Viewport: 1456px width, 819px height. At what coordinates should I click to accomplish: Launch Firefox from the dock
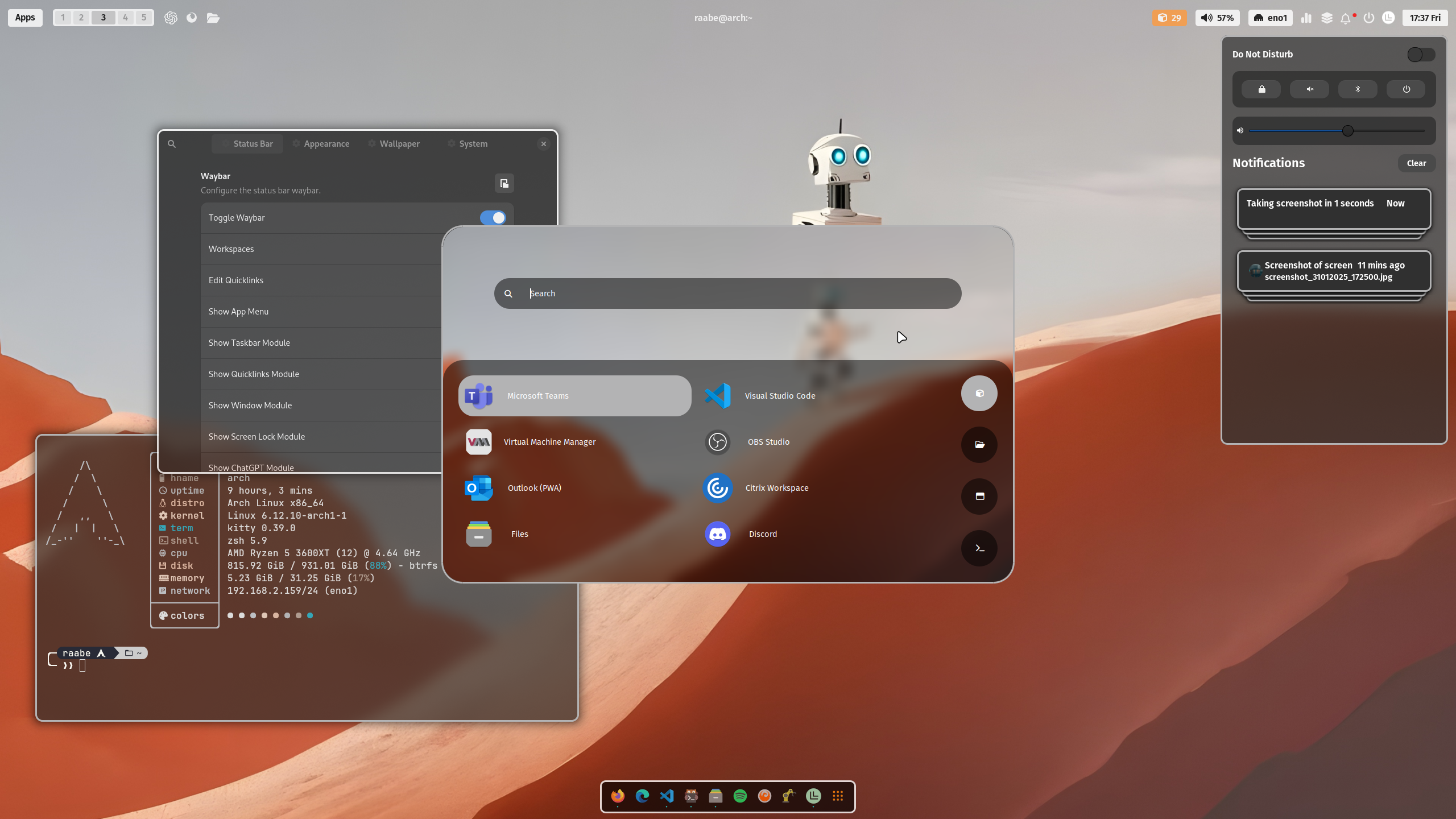coord(618,796)
